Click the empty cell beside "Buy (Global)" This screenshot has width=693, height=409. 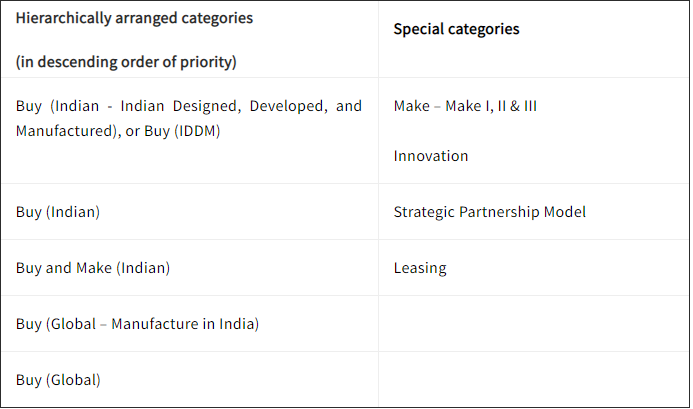(533, 380)
